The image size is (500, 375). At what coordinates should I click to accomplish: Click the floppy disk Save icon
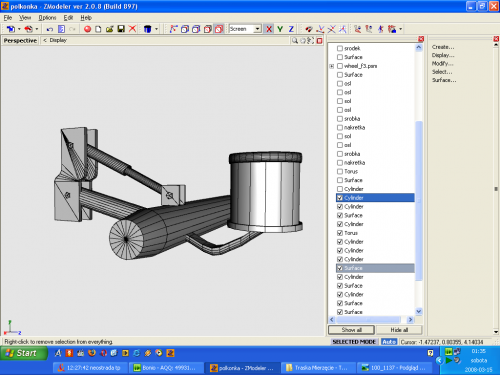(121, 29)
